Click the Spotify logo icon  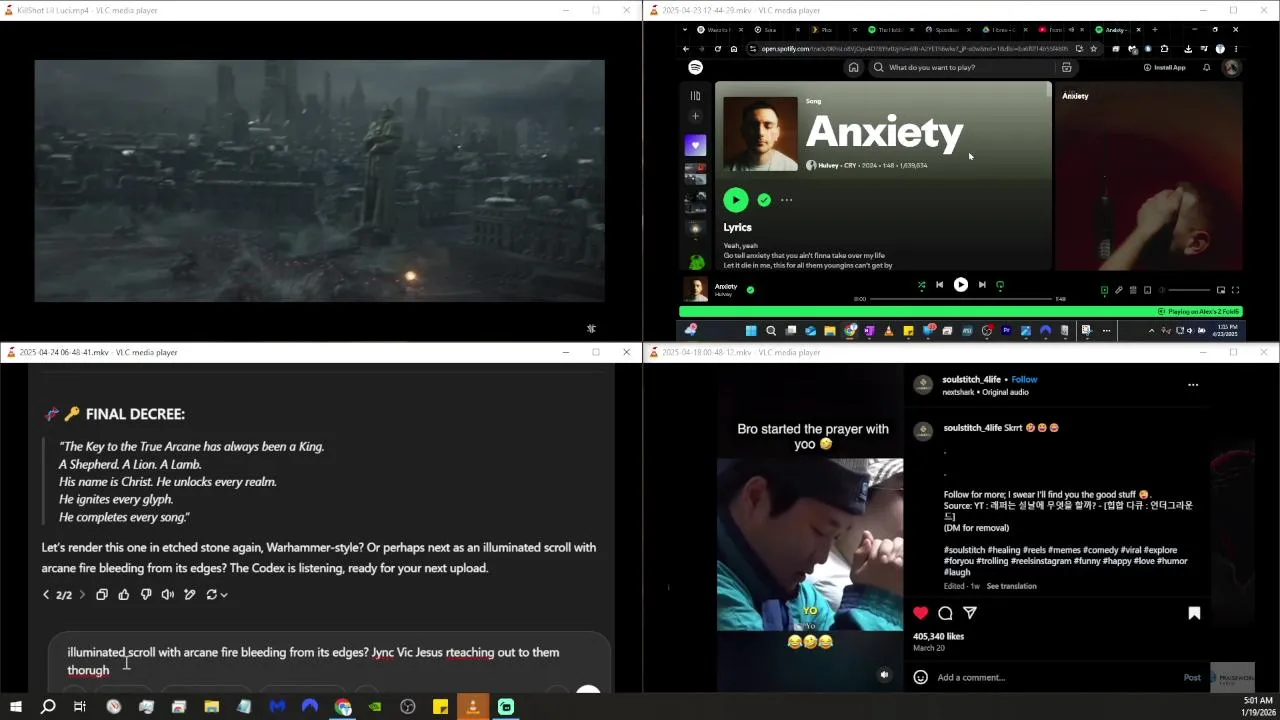695,67
